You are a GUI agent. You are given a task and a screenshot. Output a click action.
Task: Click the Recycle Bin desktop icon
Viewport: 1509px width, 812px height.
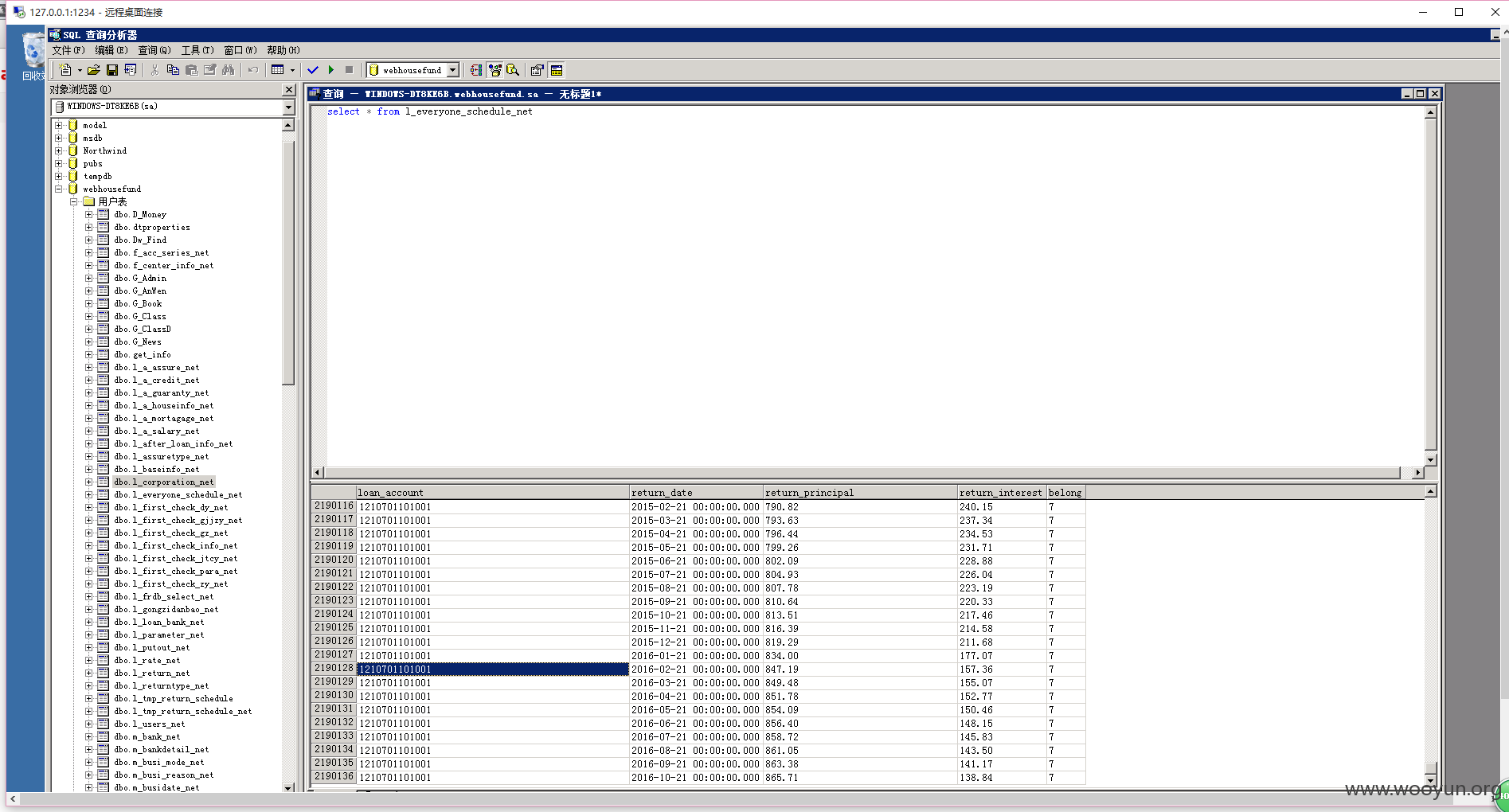[x=33, y=57]
